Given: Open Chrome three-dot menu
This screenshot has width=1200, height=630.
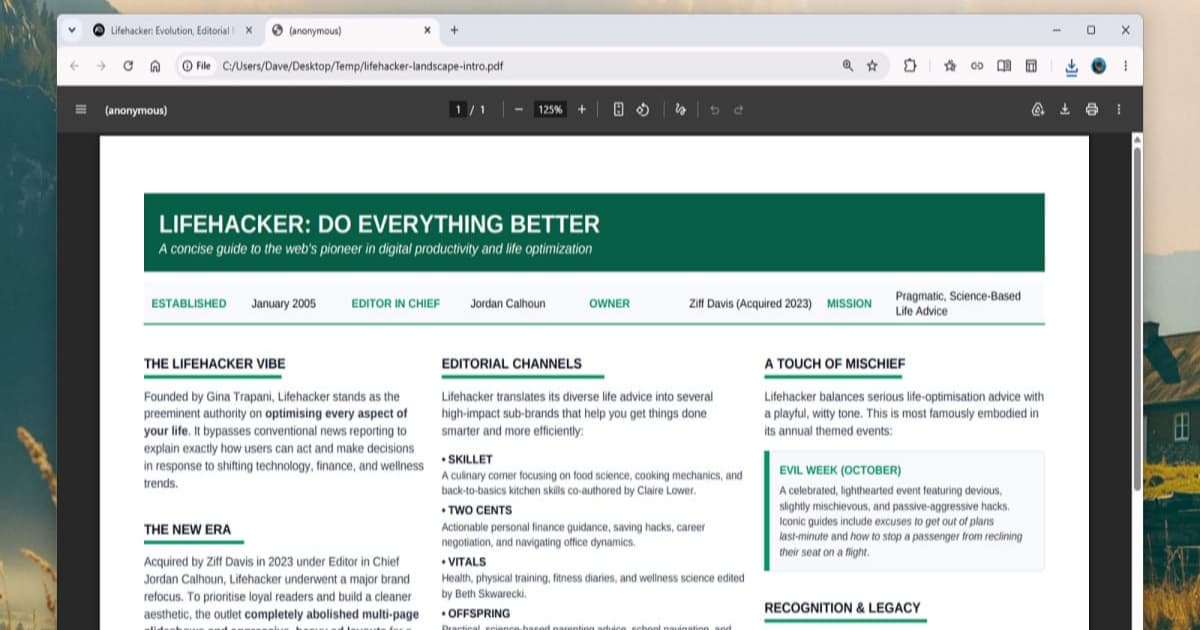Looking at the screenshot, I should [x=1126, y=66].
